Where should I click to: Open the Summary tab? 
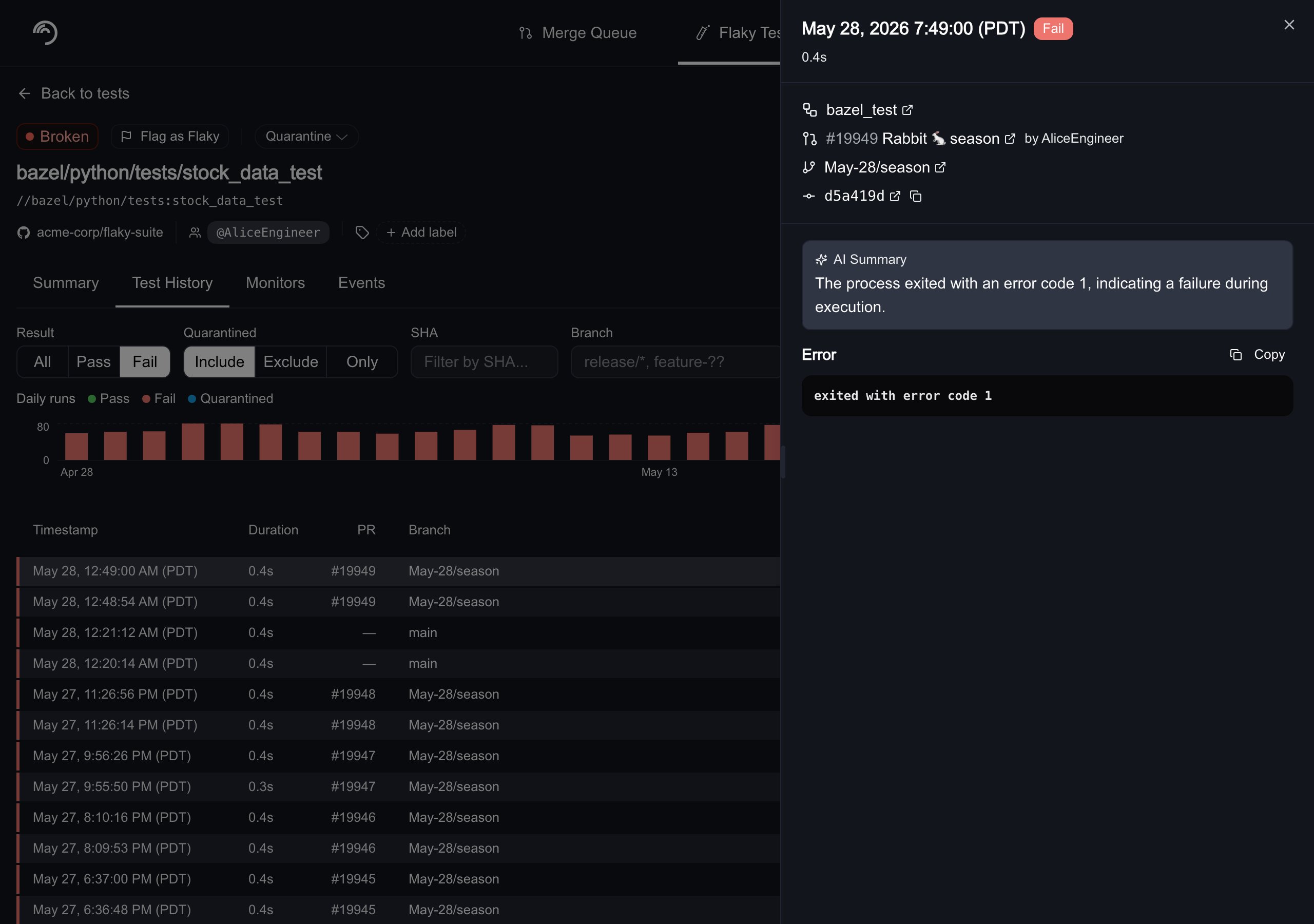66,283
